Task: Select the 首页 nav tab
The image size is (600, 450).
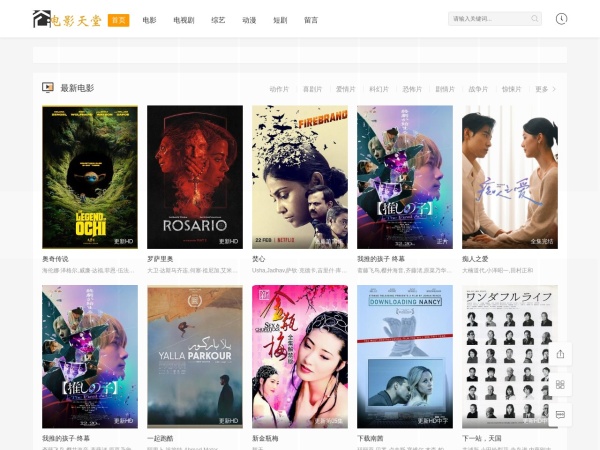Action: pyautogui.click(x=119, y=20)
